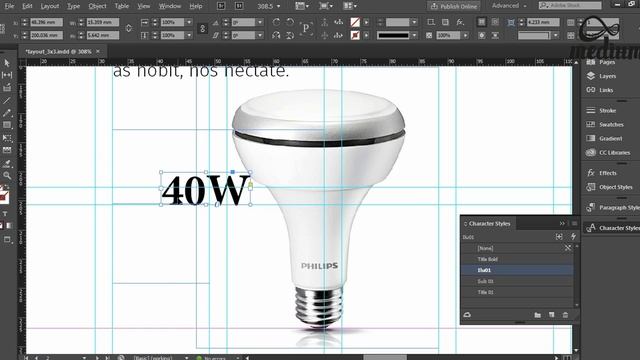Click the effects fx icon in control bar

tap(460, 22)
